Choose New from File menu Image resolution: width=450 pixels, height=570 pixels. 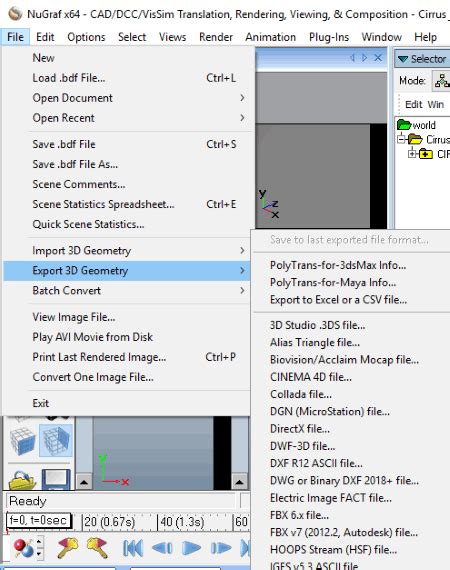point(126,58)
